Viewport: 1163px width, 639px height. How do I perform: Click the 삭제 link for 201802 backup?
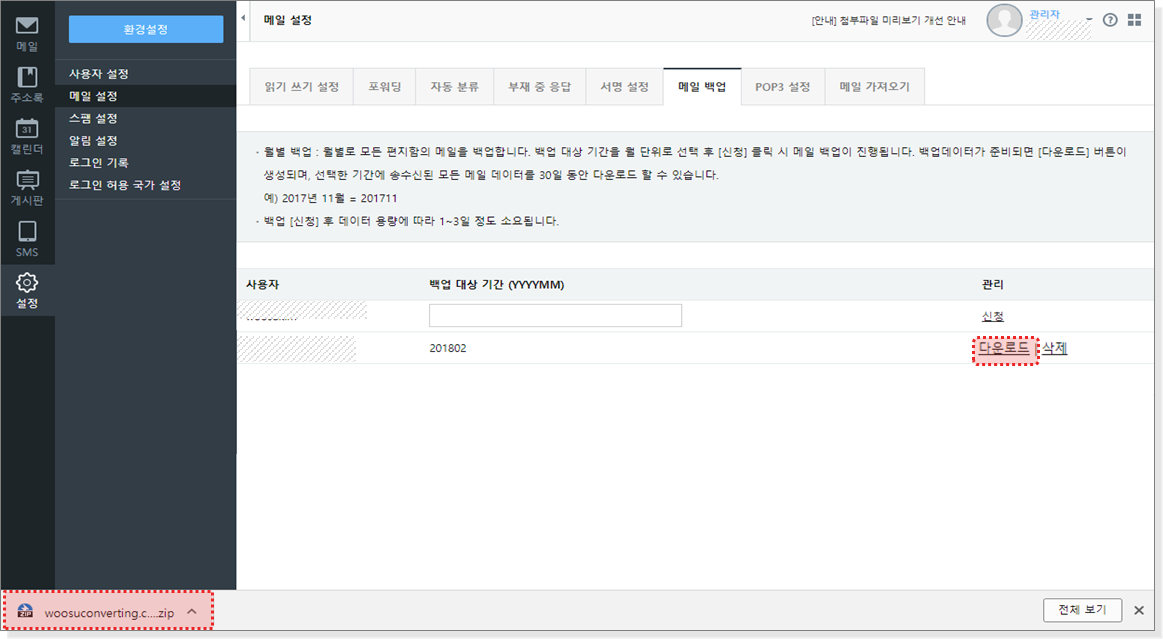(x=1055, y=348)
